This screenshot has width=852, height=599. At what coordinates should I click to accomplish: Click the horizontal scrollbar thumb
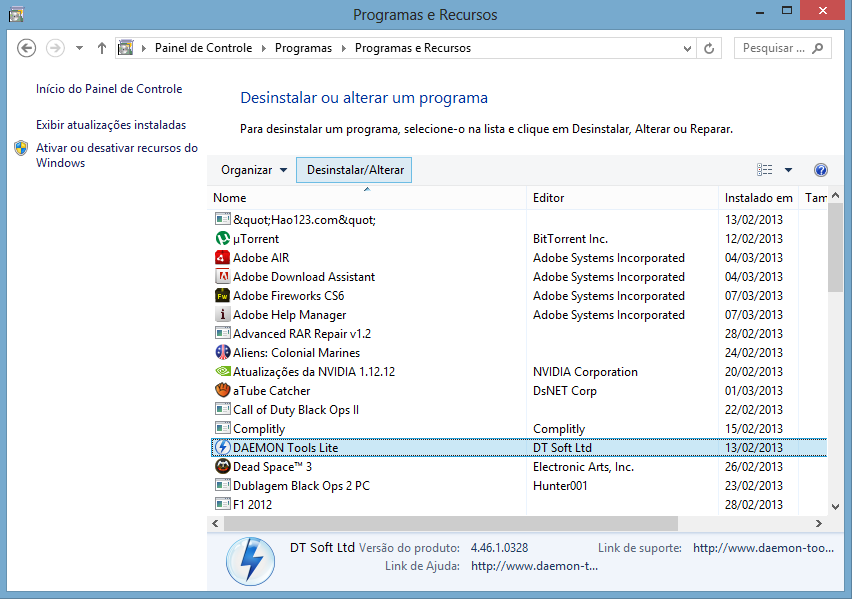451,523
